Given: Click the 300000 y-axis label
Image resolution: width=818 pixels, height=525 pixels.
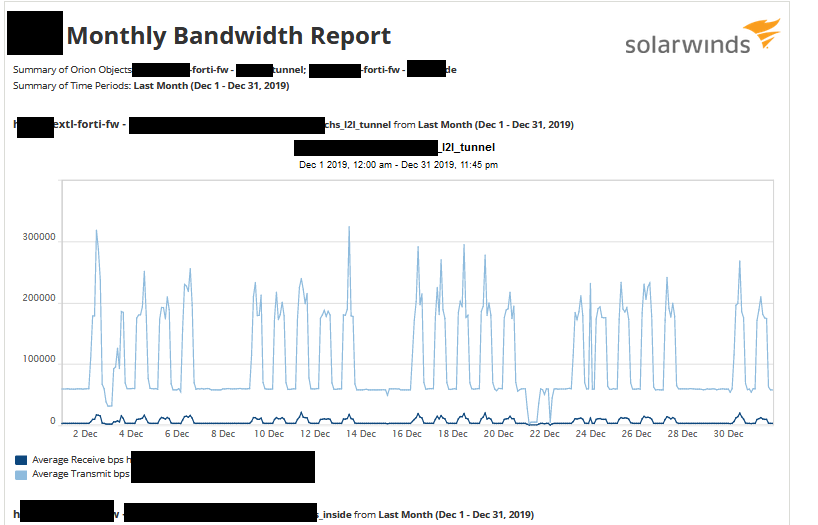Looking at the screenshot, I should [39, 237].
